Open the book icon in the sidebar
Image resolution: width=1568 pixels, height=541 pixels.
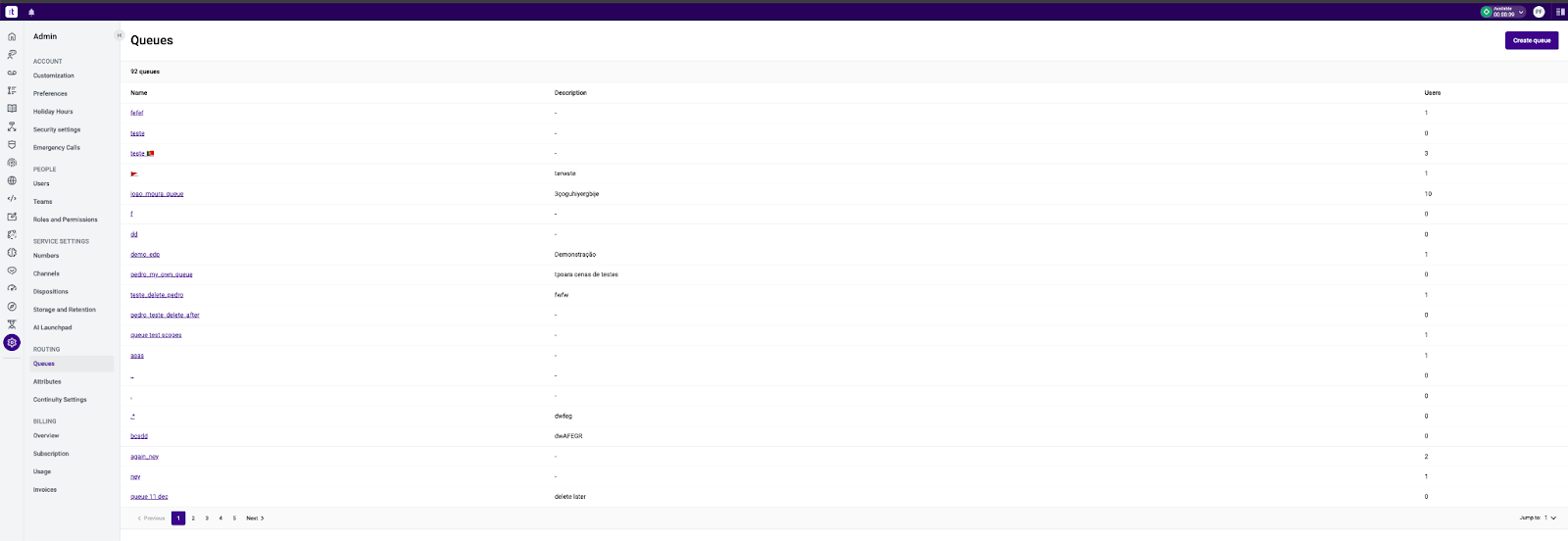click(x=12, y=109)
